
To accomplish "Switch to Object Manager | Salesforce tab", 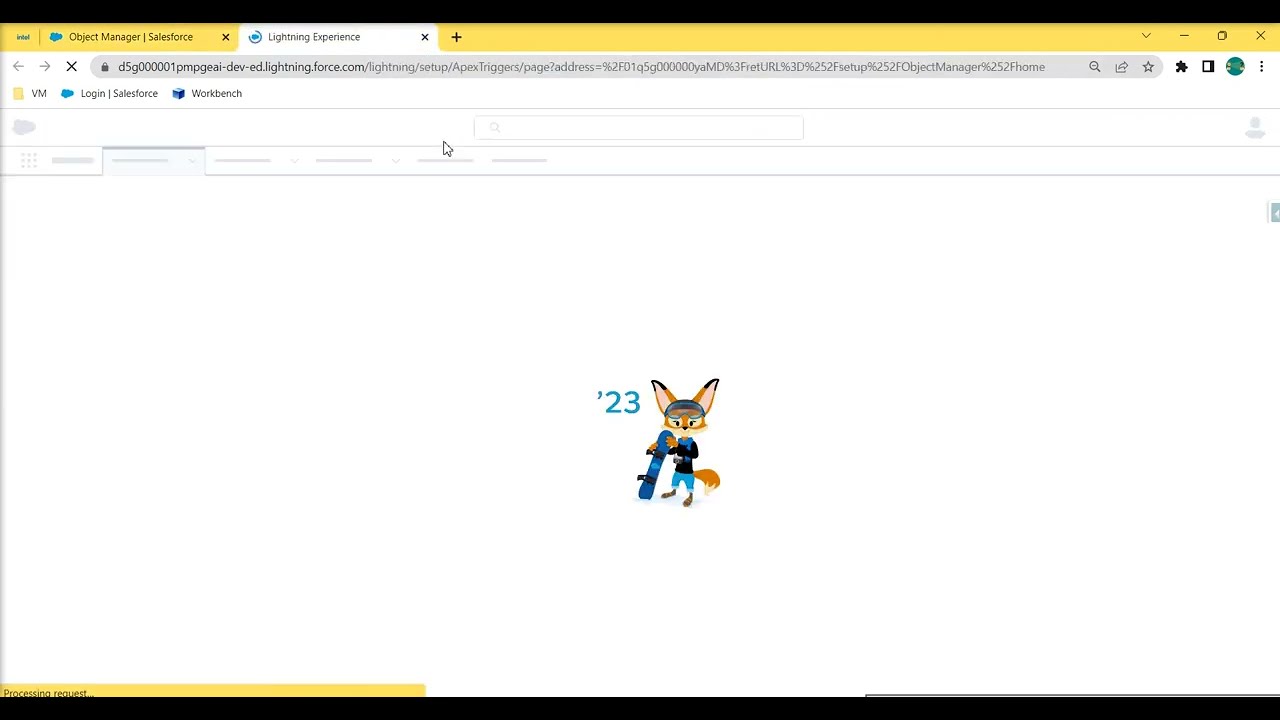I will coord(139,37).
